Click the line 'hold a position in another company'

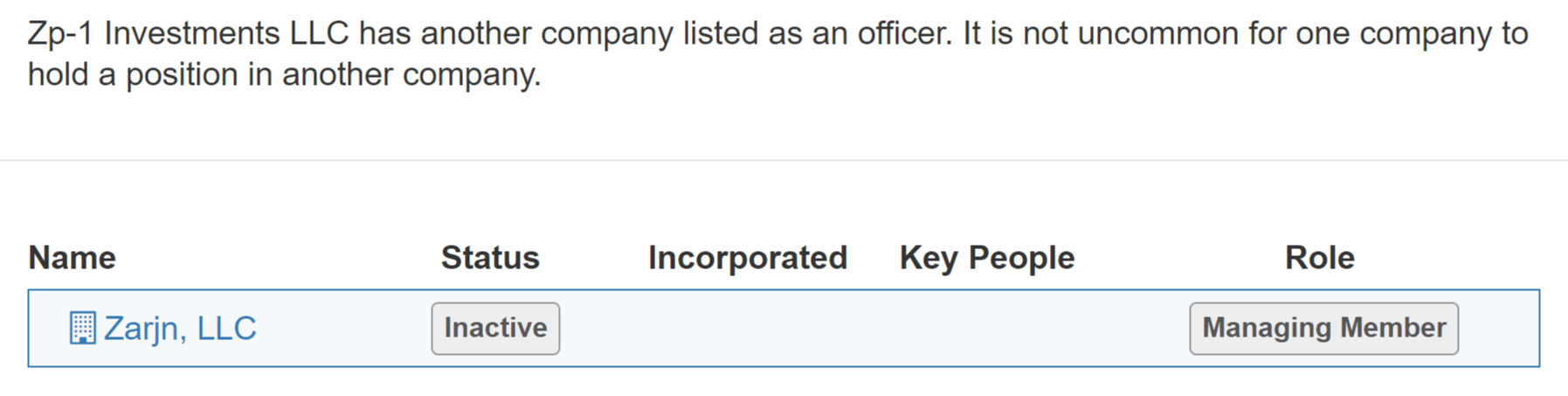[285, 75]
